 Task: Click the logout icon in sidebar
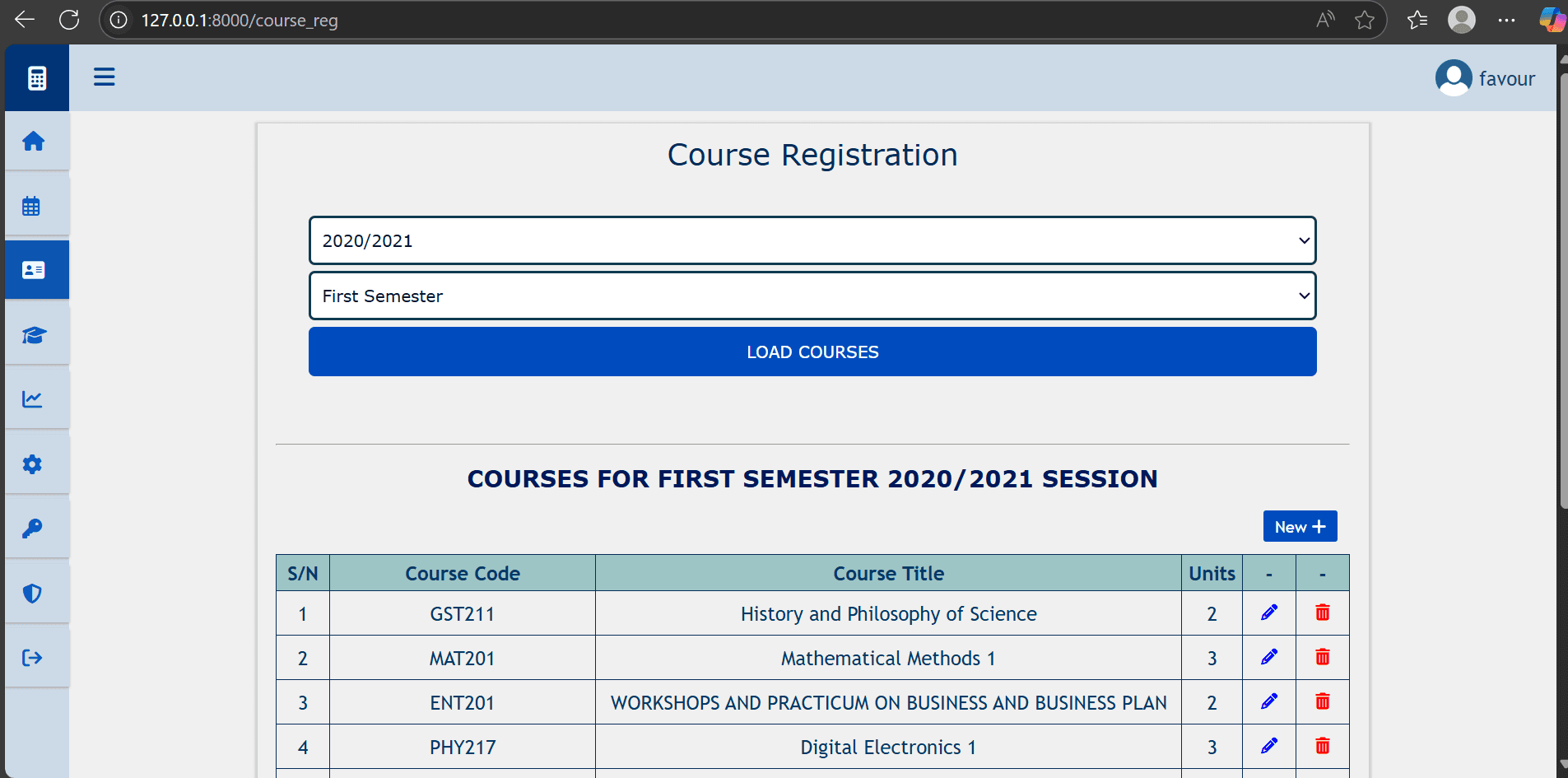(x=32, y=658)
